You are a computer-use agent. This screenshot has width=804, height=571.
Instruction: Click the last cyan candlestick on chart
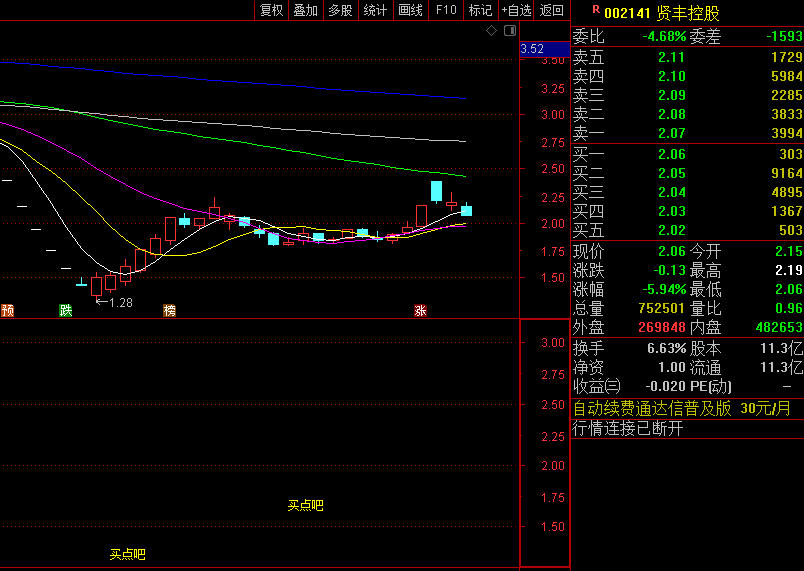pos(467,210)
